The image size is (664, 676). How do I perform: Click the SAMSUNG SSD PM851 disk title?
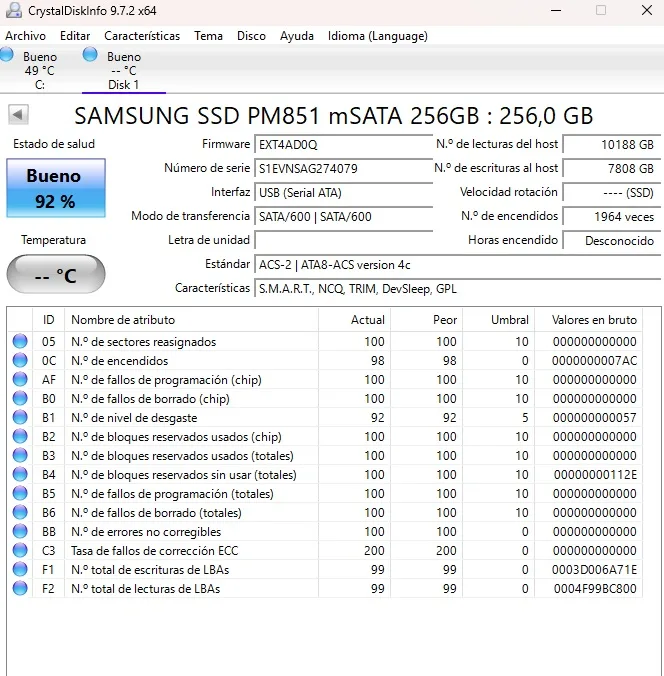click(334, 116)
